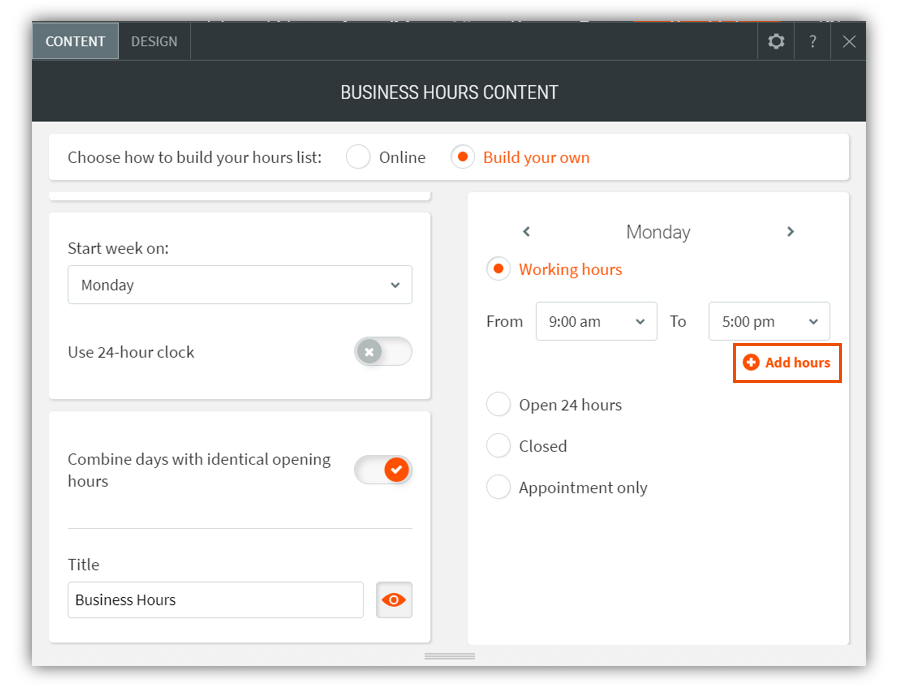Switch to the Design tab
Viewport: 901px width, 688px height.
pos(154,41)
